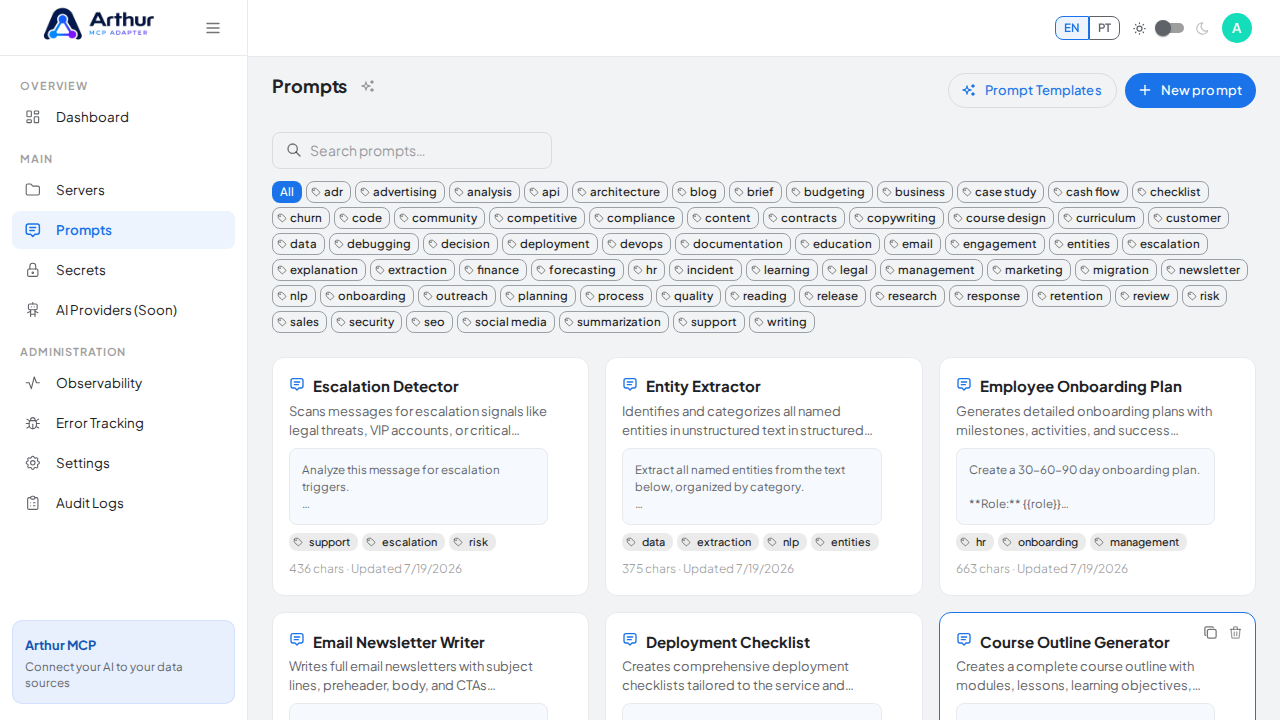Filter prompts by social media tag
1280x720 pixels.
click(506, 322)
